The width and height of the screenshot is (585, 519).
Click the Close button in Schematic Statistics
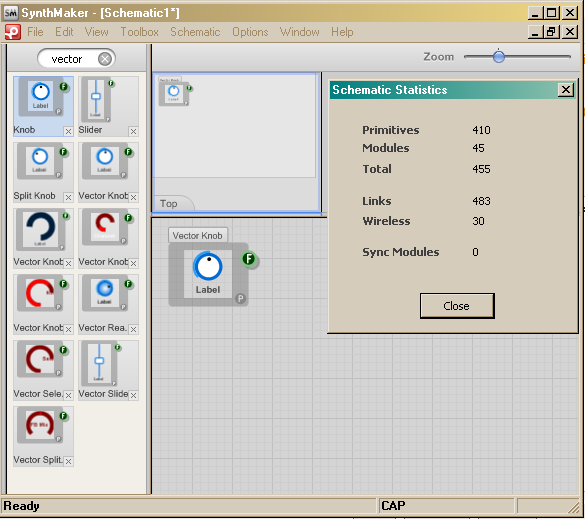(457, 306)
